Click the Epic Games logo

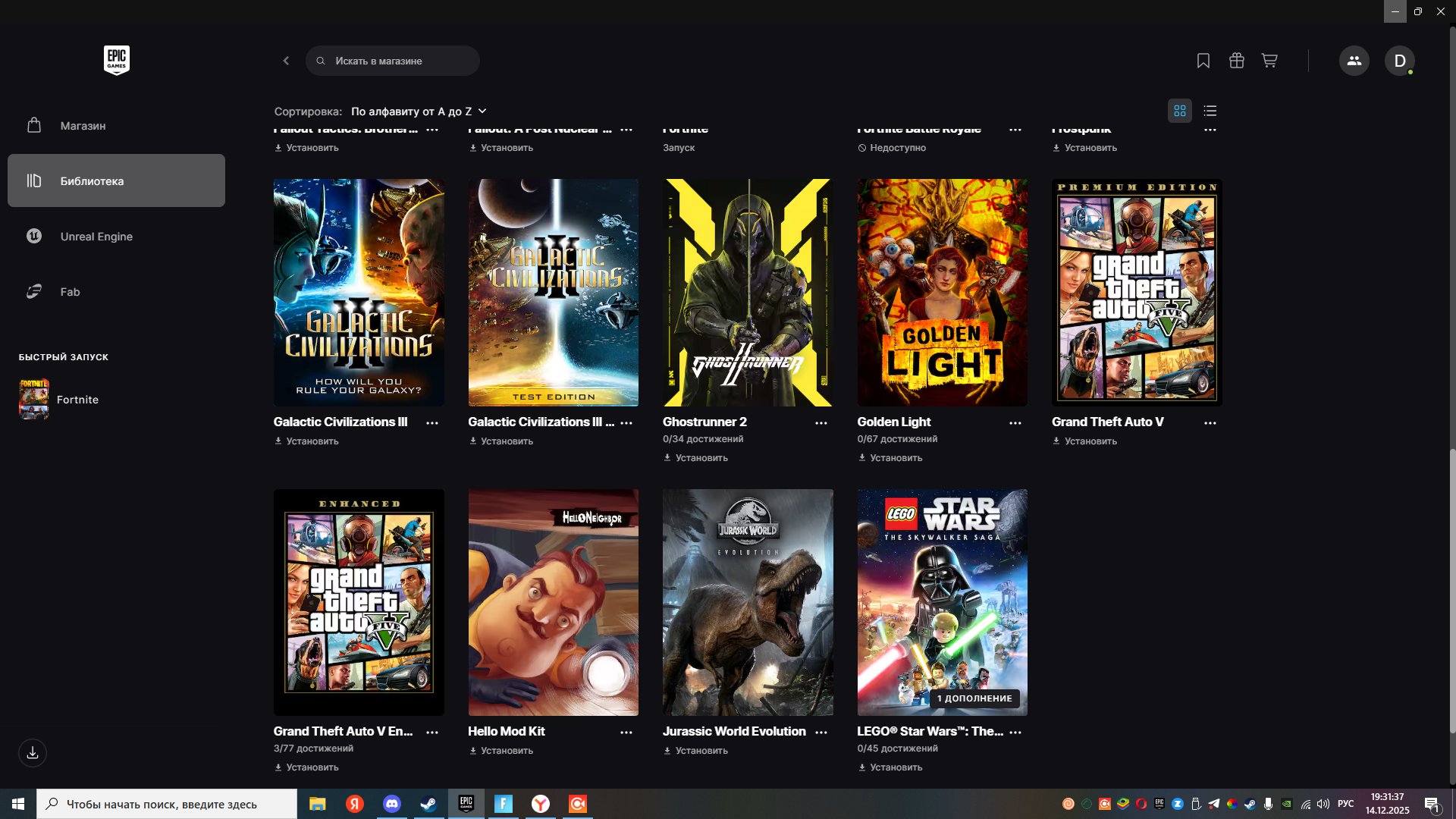[116, 60]
